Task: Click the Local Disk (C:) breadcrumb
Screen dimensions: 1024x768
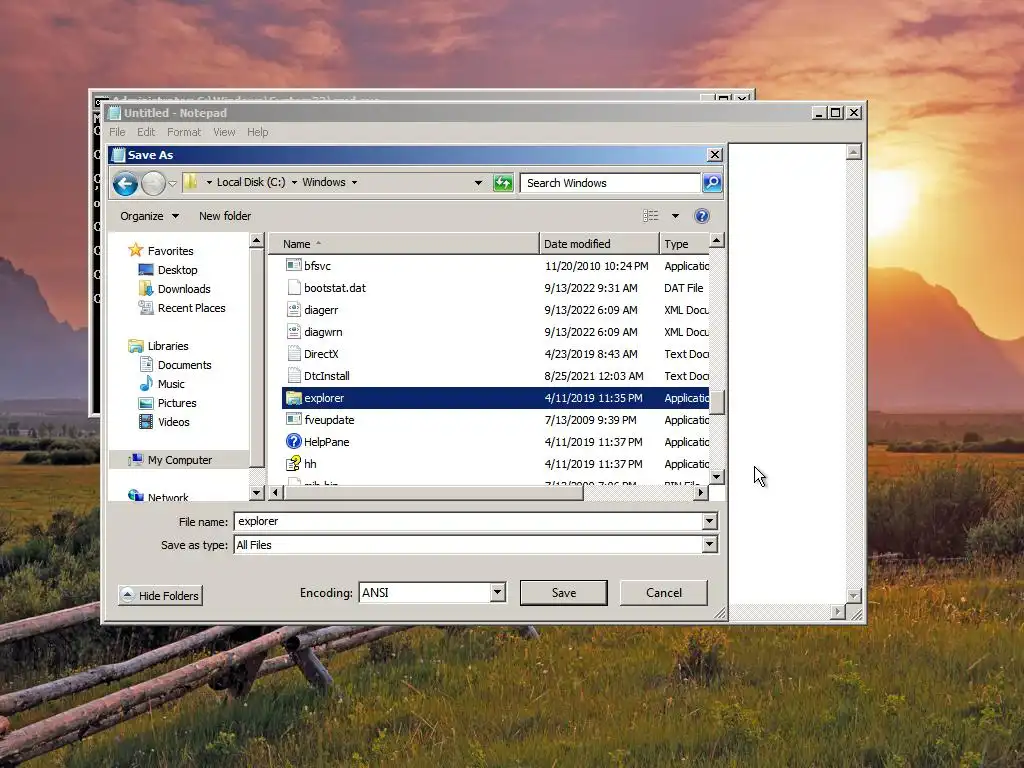Action: pos(251,182)
